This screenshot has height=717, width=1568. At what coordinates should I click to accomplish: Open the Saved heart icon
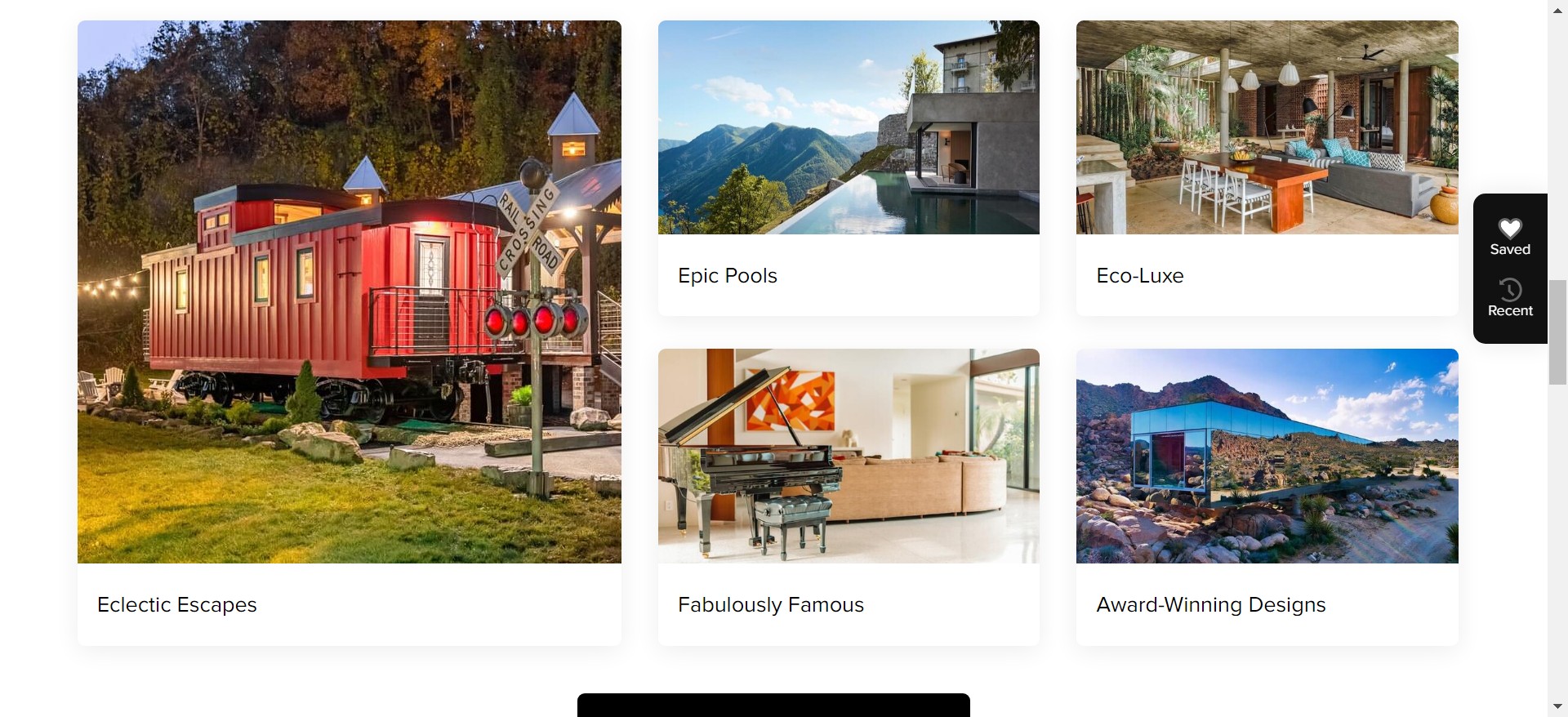(1510, 228)
